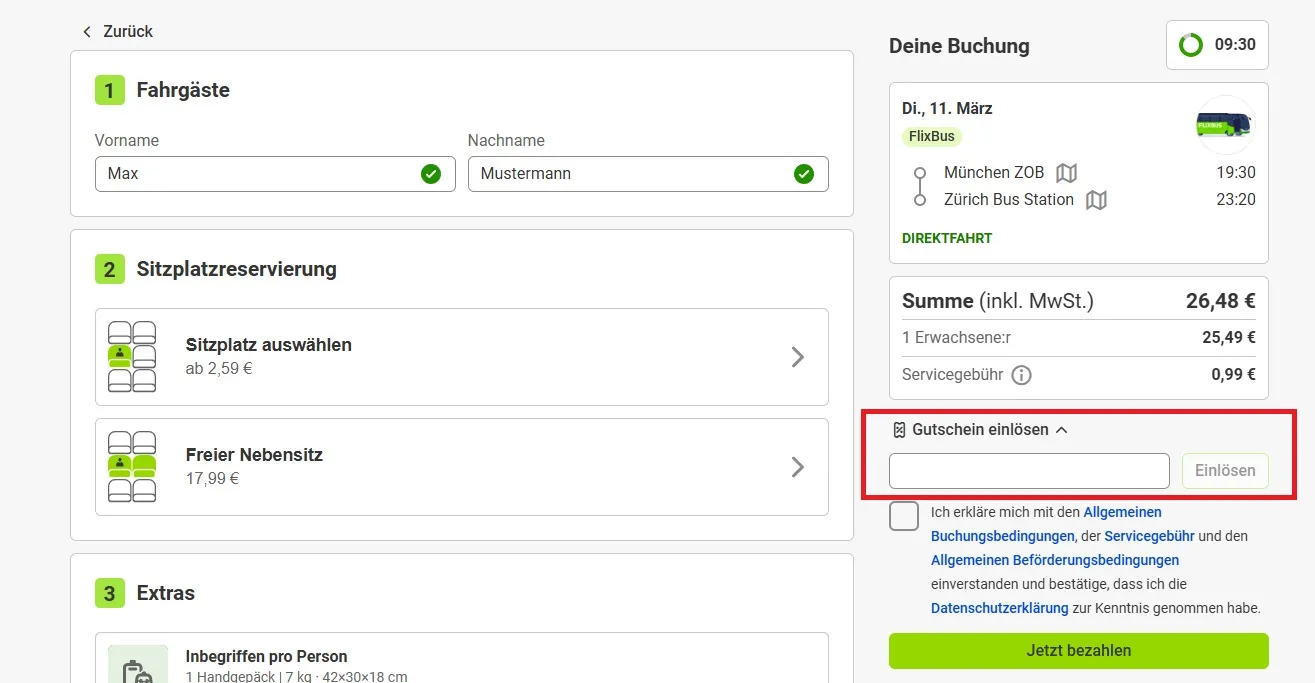Image resolution: width=1315 pixels, height=683 pixels.
Task: Tick the Buchungsbedingungen agreement checkbox
Action: point(903,516)
